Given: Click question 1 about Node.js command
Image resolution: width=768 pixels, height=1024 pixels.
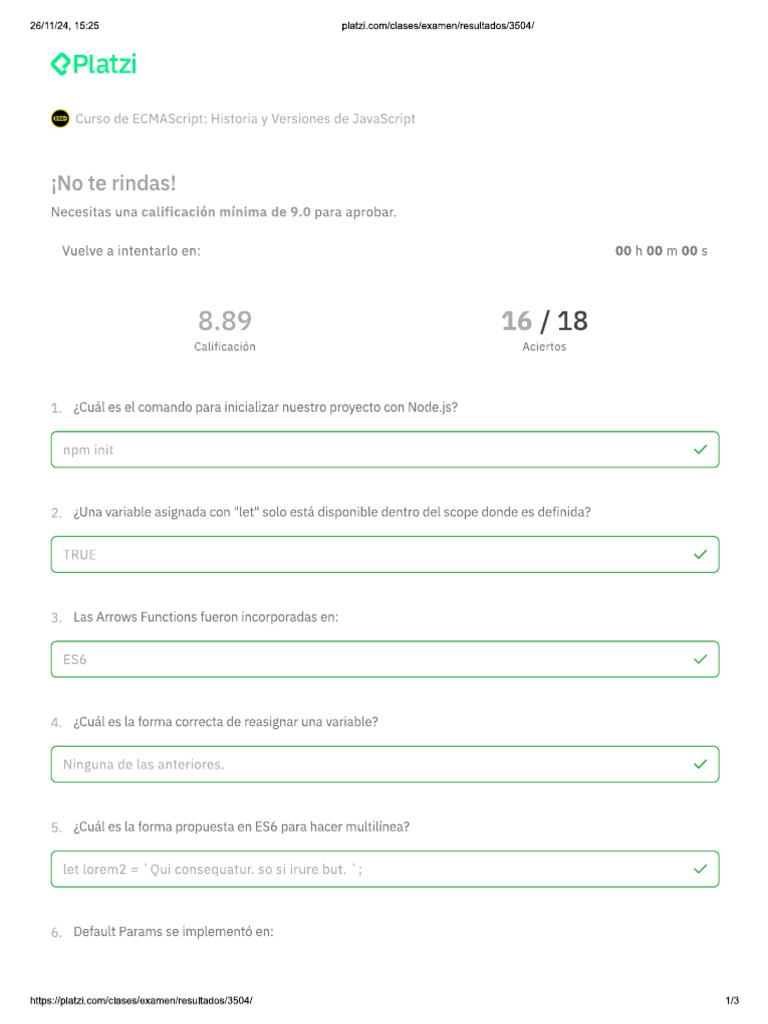Looking at the screenshot, I should (265, 407).
